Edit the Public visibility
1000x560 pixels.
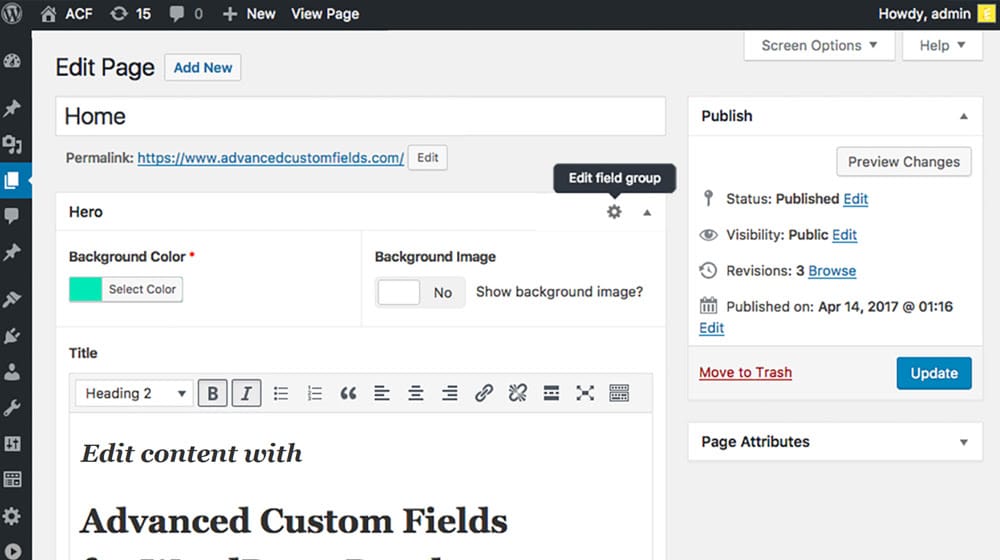pos(844,235)
